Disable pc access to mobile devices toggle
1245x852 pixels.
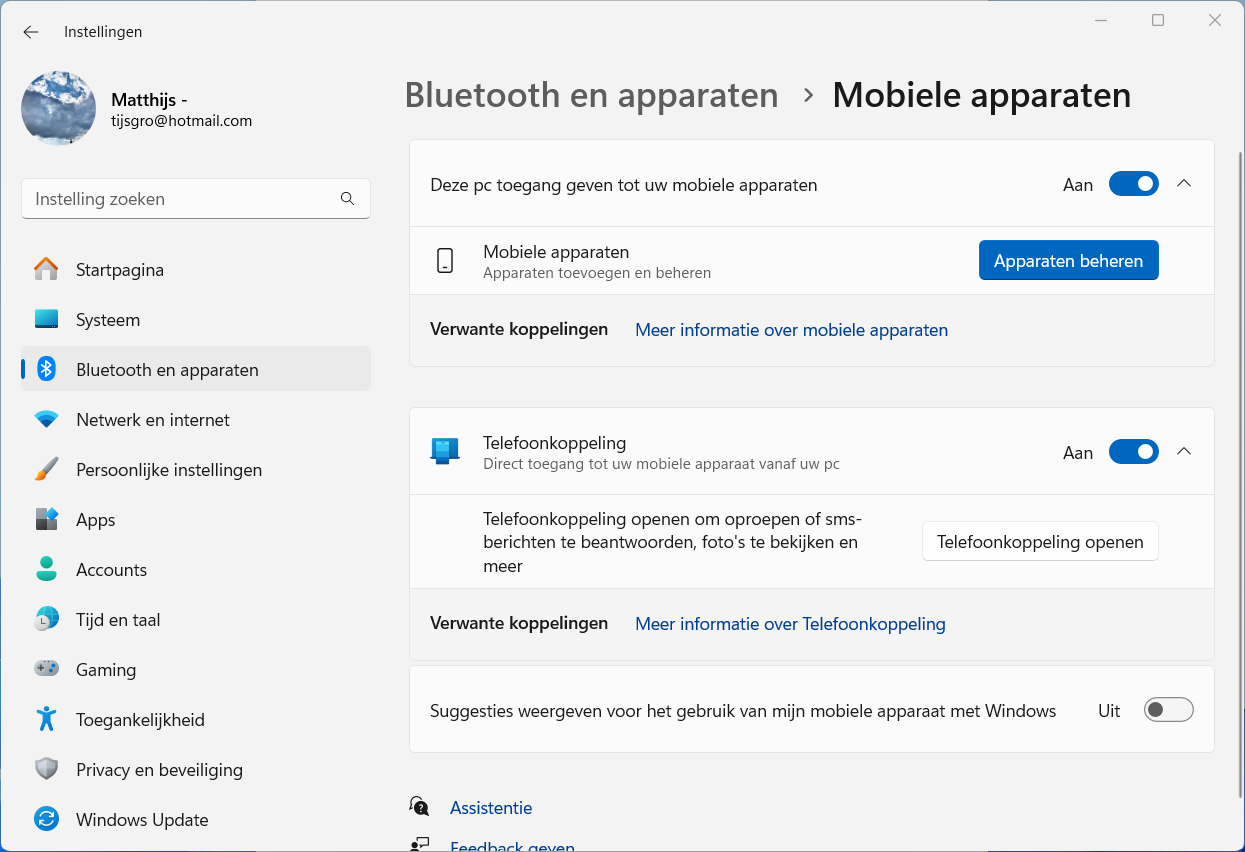[x=1133, y=184]
